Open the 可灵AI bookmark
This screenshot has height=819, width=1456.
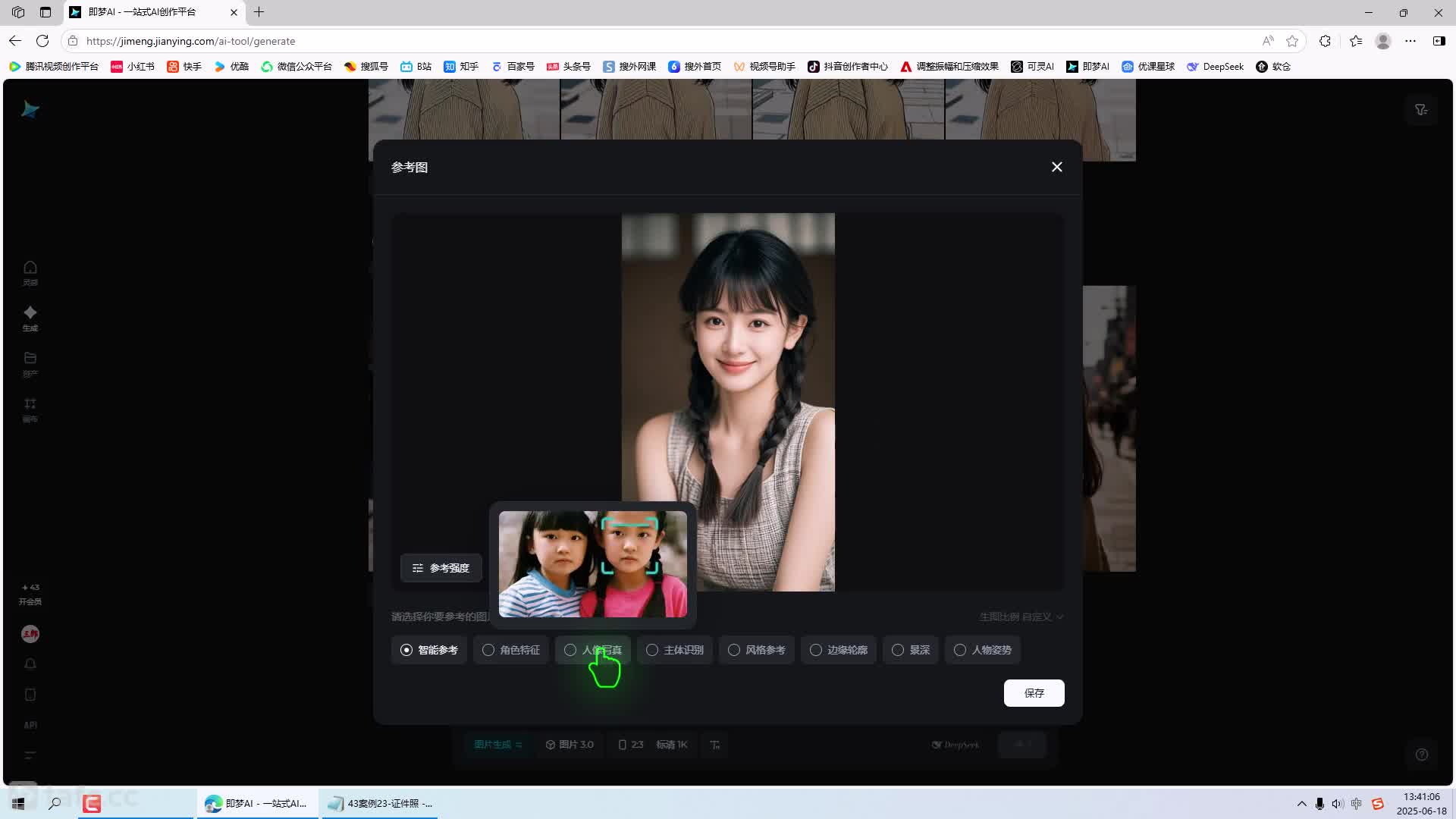1032,67
